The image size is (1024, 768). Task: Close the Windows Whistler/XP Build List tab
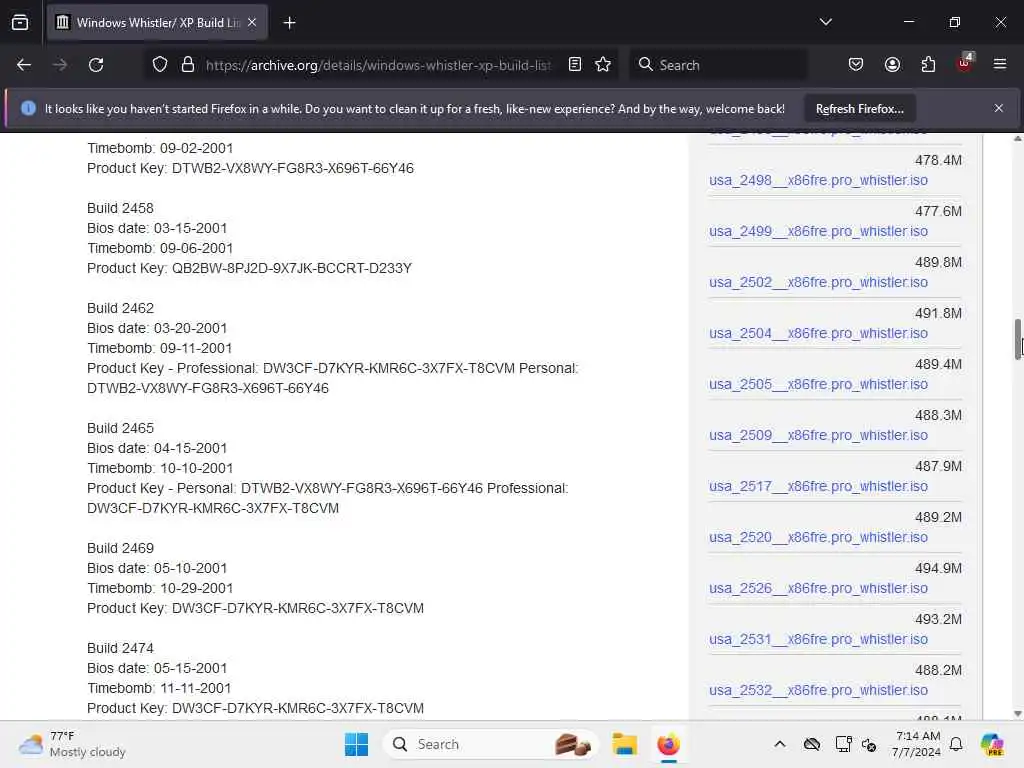coord(252,23)
